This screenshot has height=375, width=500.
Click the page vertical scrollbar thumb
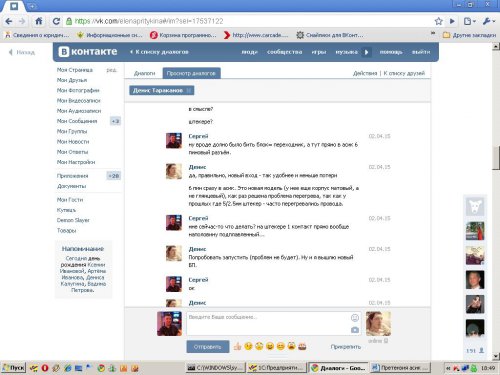[496, 158]
